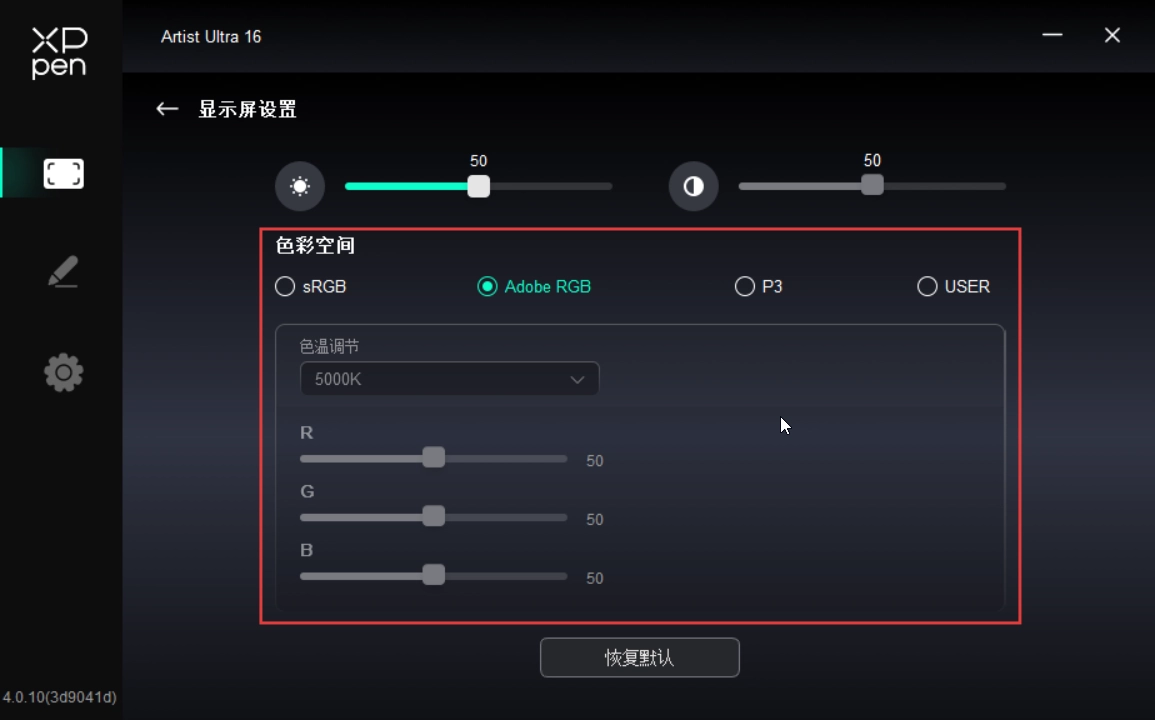
Task: Click the R channel slider handle
Action: pyautogui.click(x=434, y=457)
